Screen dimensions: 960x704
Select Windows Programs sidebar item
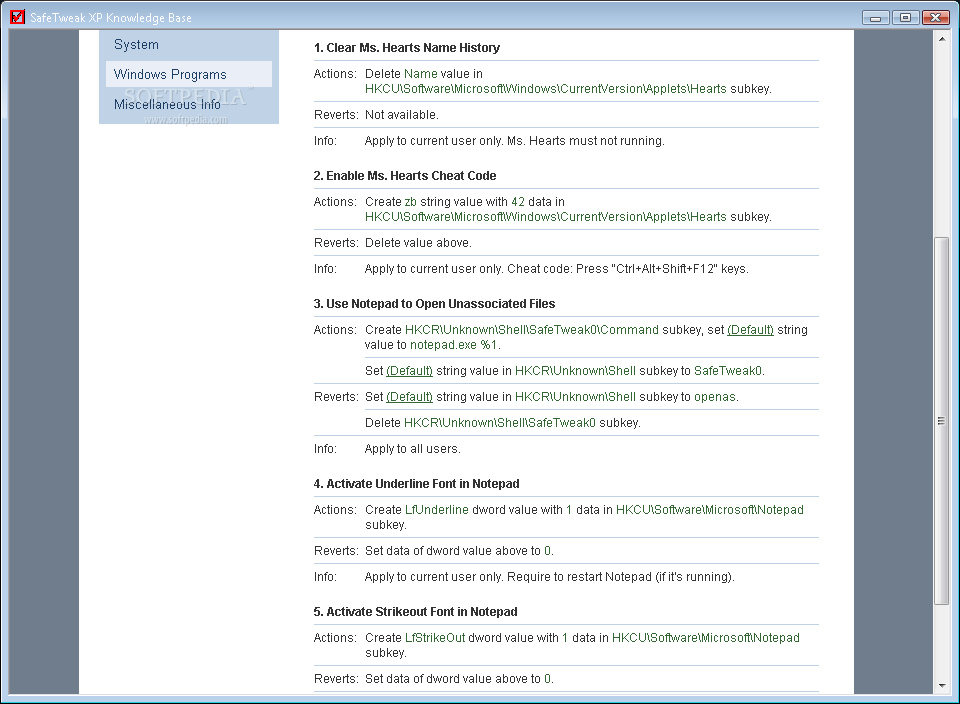(189, 74)
